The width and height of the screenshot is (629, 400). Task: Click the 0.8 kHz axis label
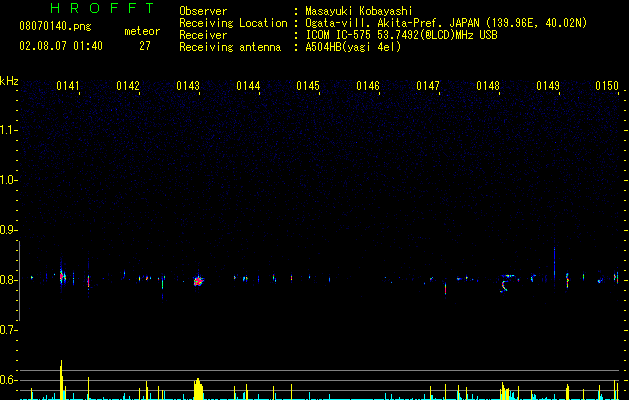click(x=8, y=280)
